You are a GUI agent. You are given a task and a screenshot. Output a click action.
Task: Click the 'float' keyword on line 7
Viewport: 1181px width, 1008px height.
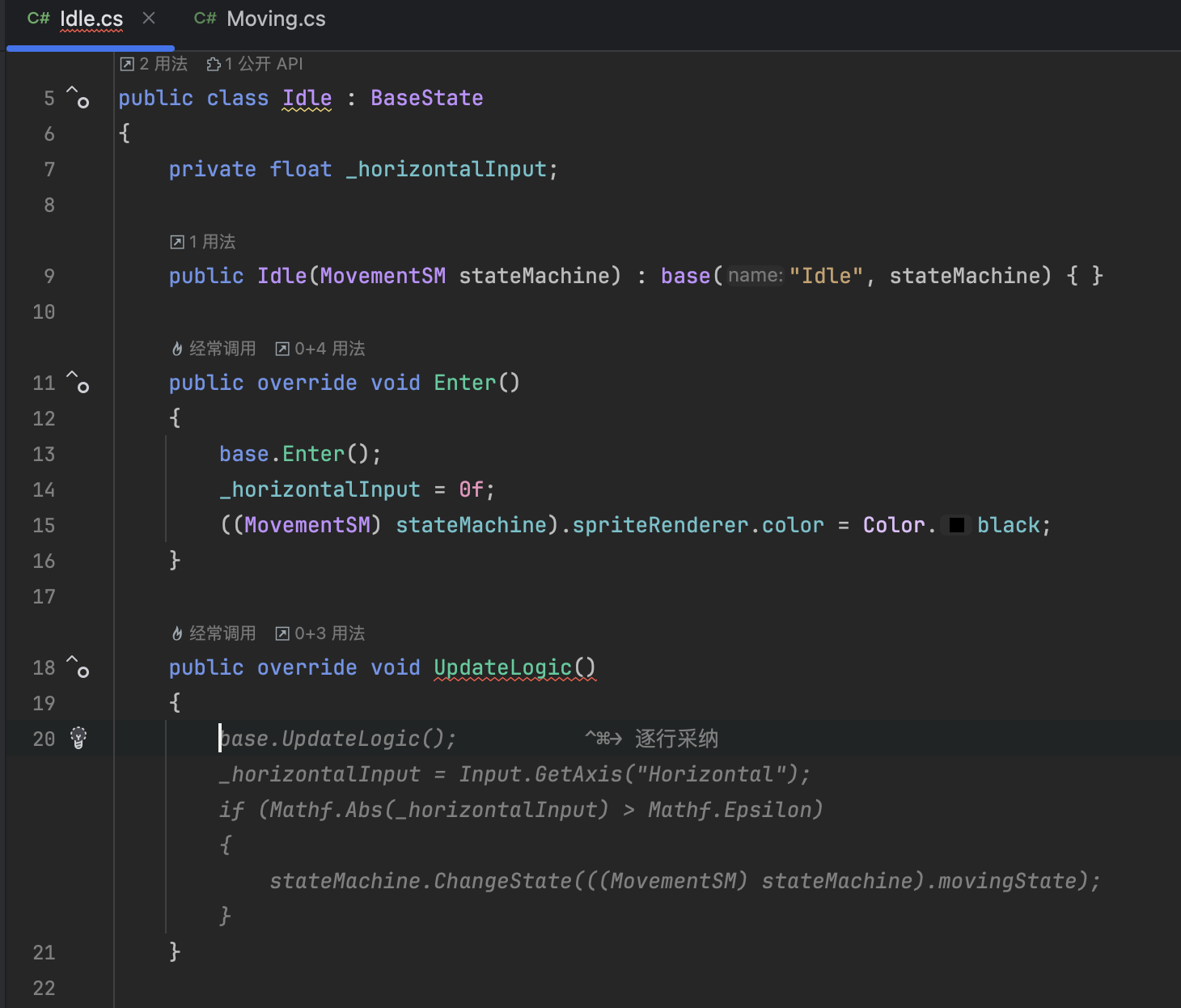click(x=301, y=169)
